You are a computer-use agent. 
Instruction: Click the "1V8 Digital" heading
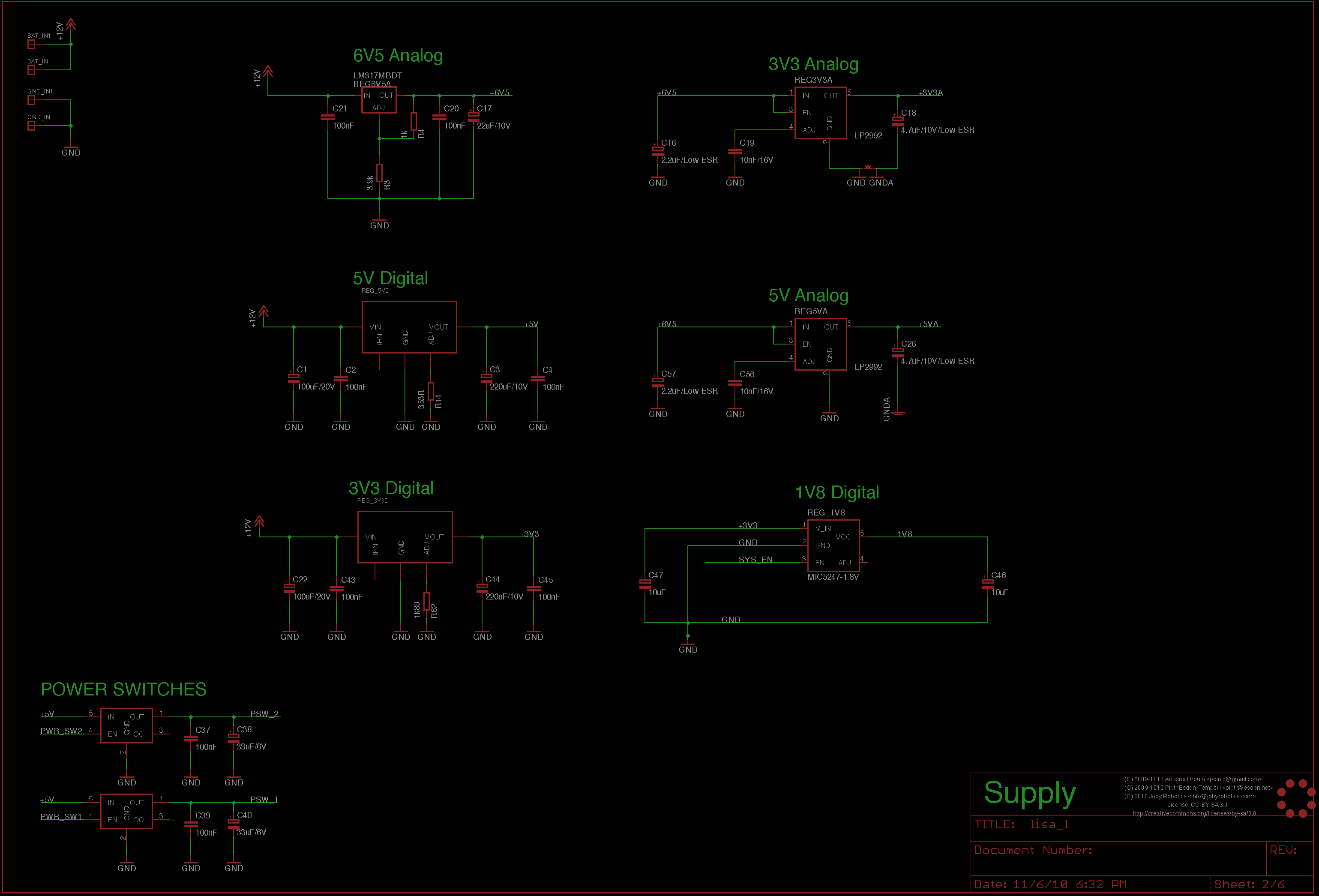coord(837,492)
